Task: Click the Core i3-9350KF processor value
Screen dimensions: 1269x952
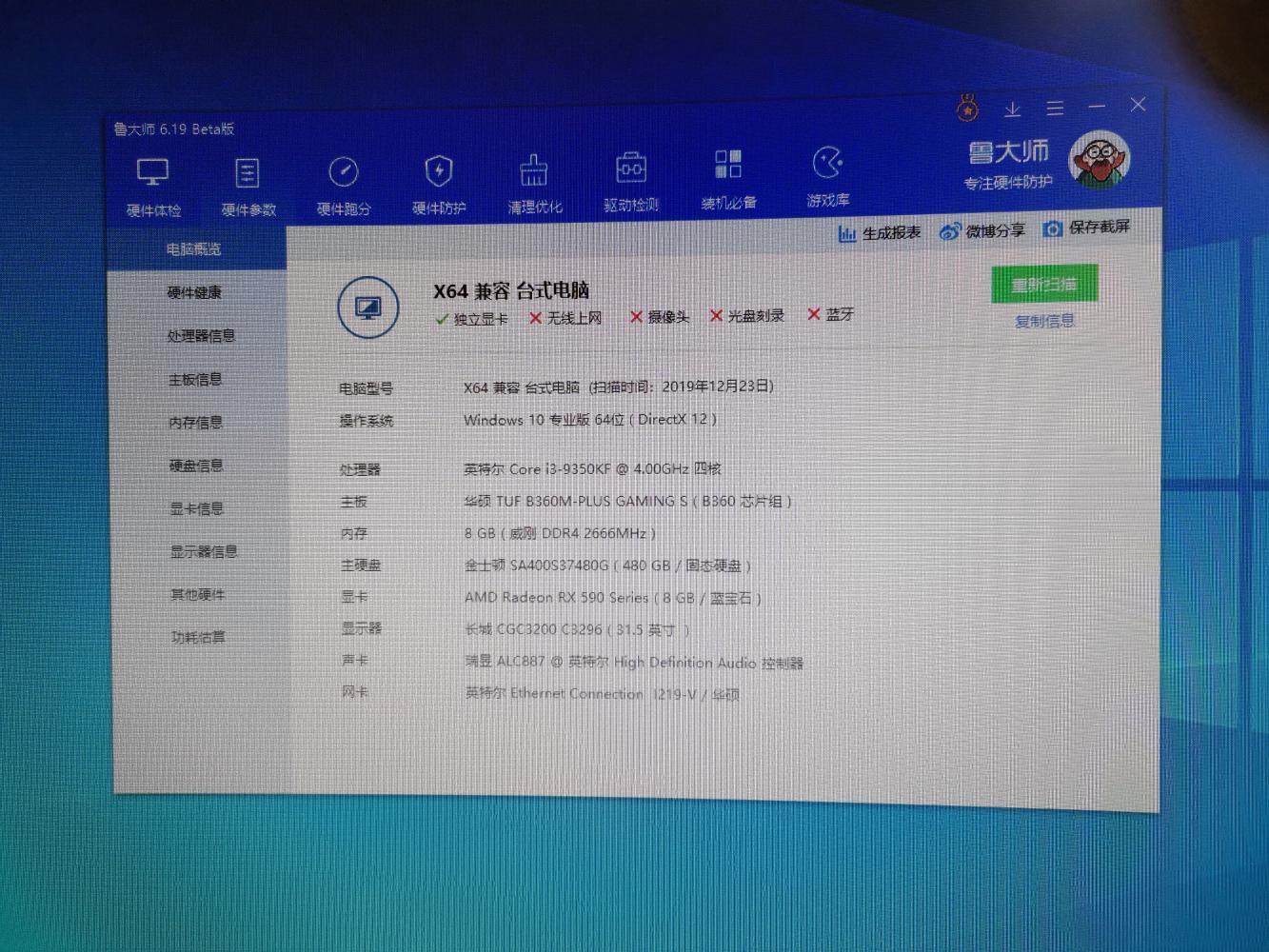Action: pos(592,468)
